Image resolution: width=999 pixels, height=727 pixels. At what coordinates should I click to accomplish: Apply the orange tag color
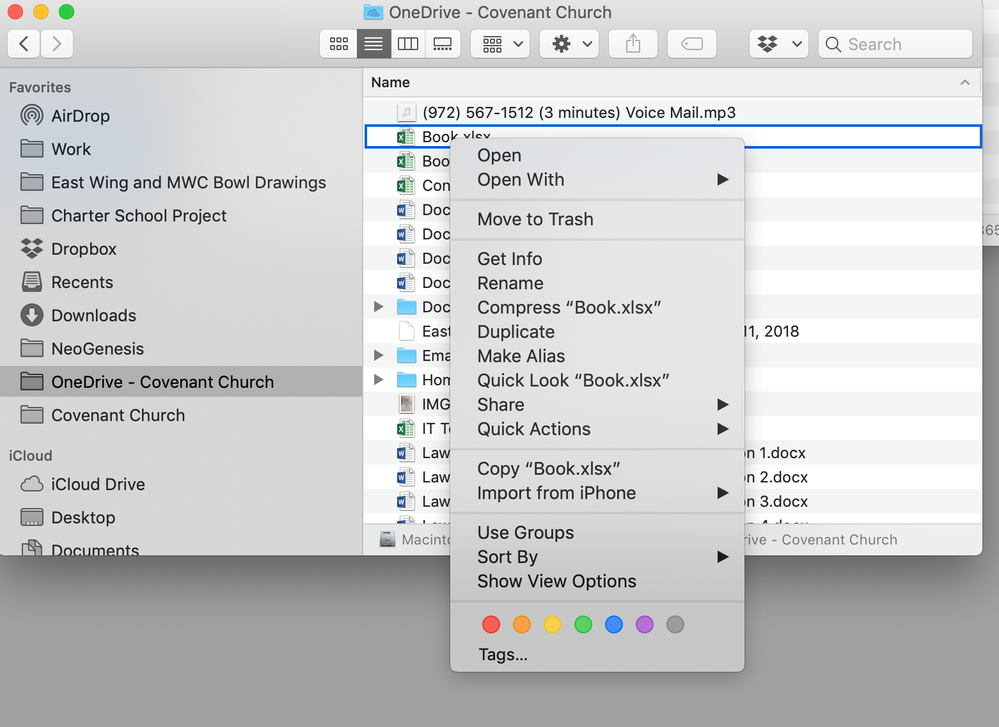(522, 624)
